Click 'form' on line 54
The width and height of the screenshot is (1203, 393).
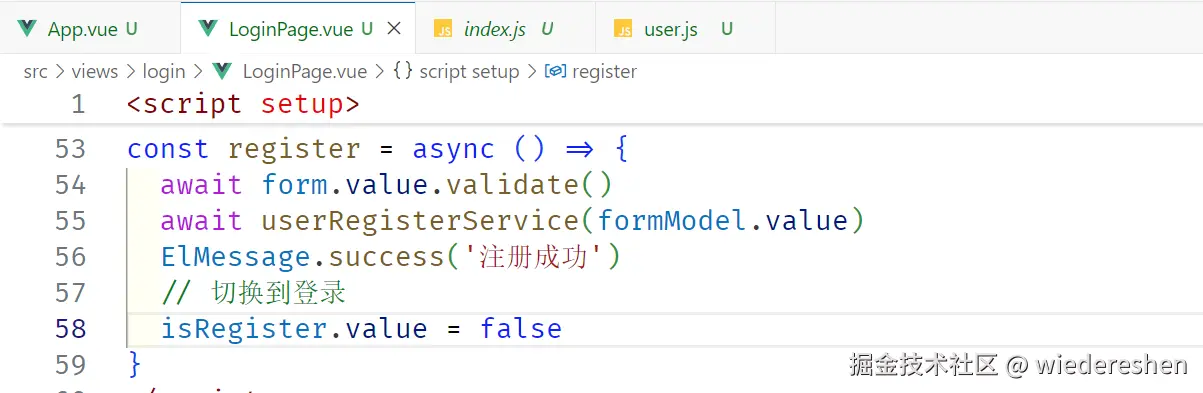click(294, 185)
